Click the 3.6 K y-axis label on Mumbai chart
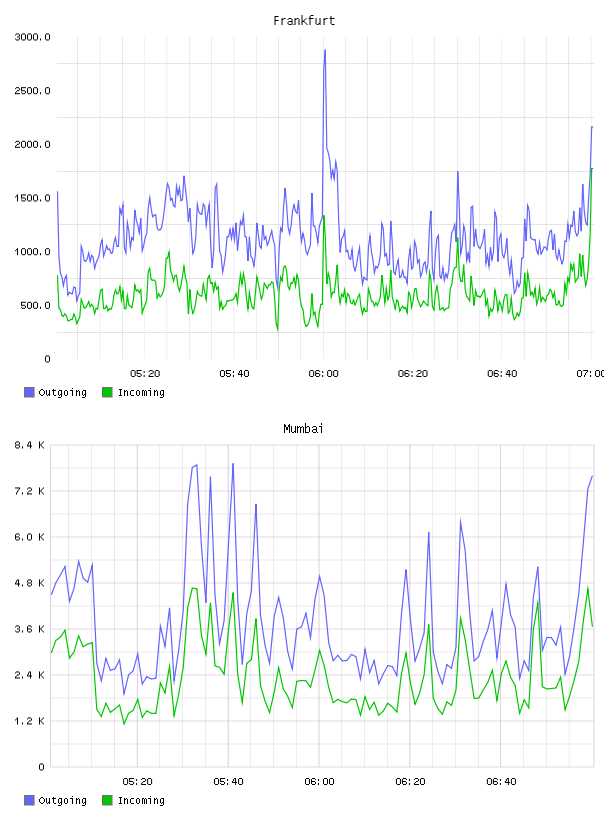Image resolution: width=608 pixels, height=816 pixels. pyautogui.click(x=29, y=629)
